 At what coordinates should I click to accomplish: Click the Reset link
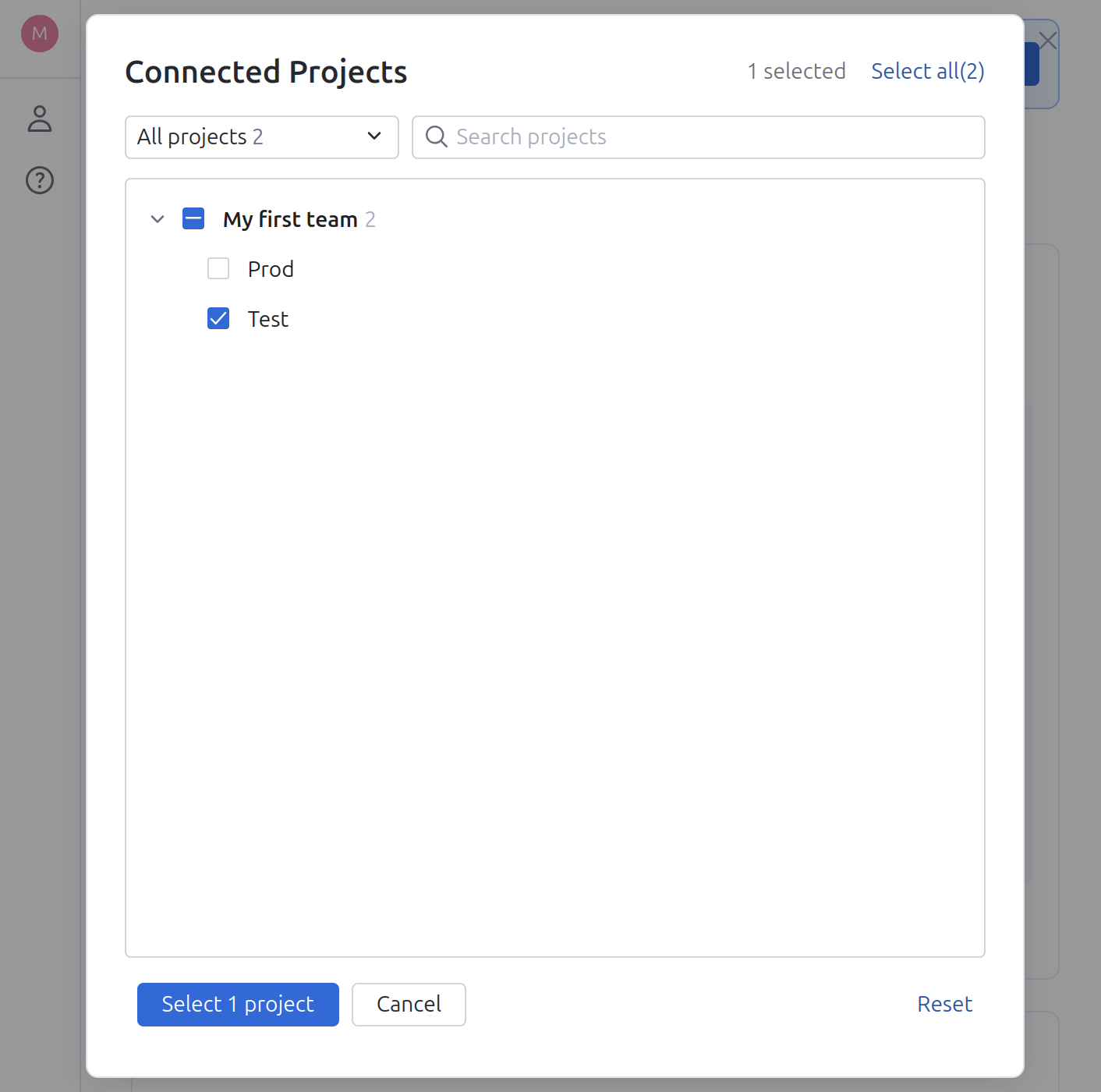(944, 1004)
